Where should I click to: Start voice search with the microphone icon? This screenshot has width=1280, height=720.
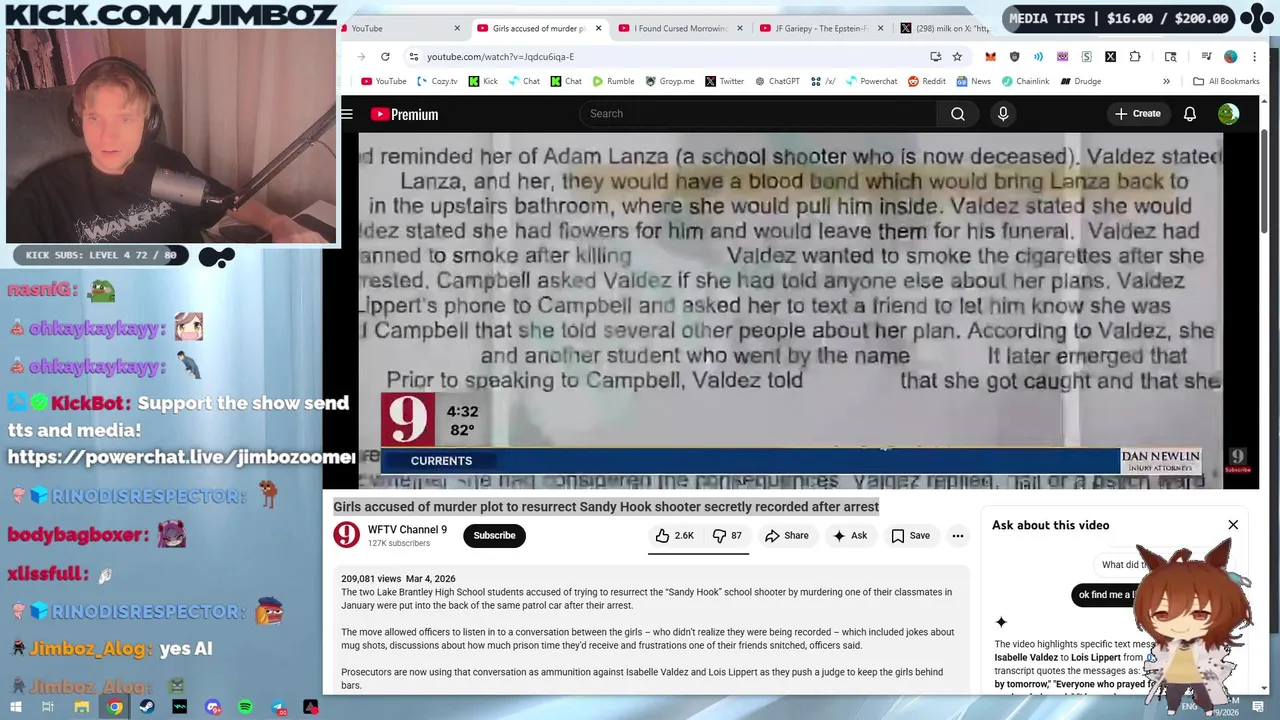click(x=1003, y=114)
